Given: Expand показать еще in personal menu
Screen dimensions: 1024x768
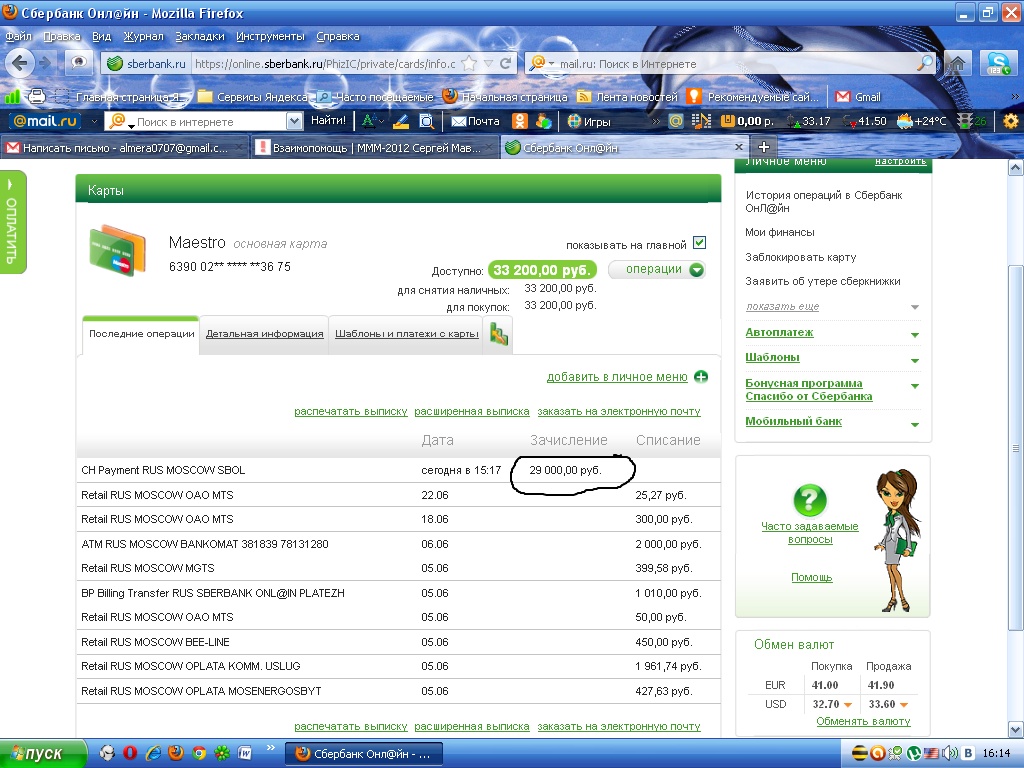Looking at the screenshot, I should tap(782, 306).
